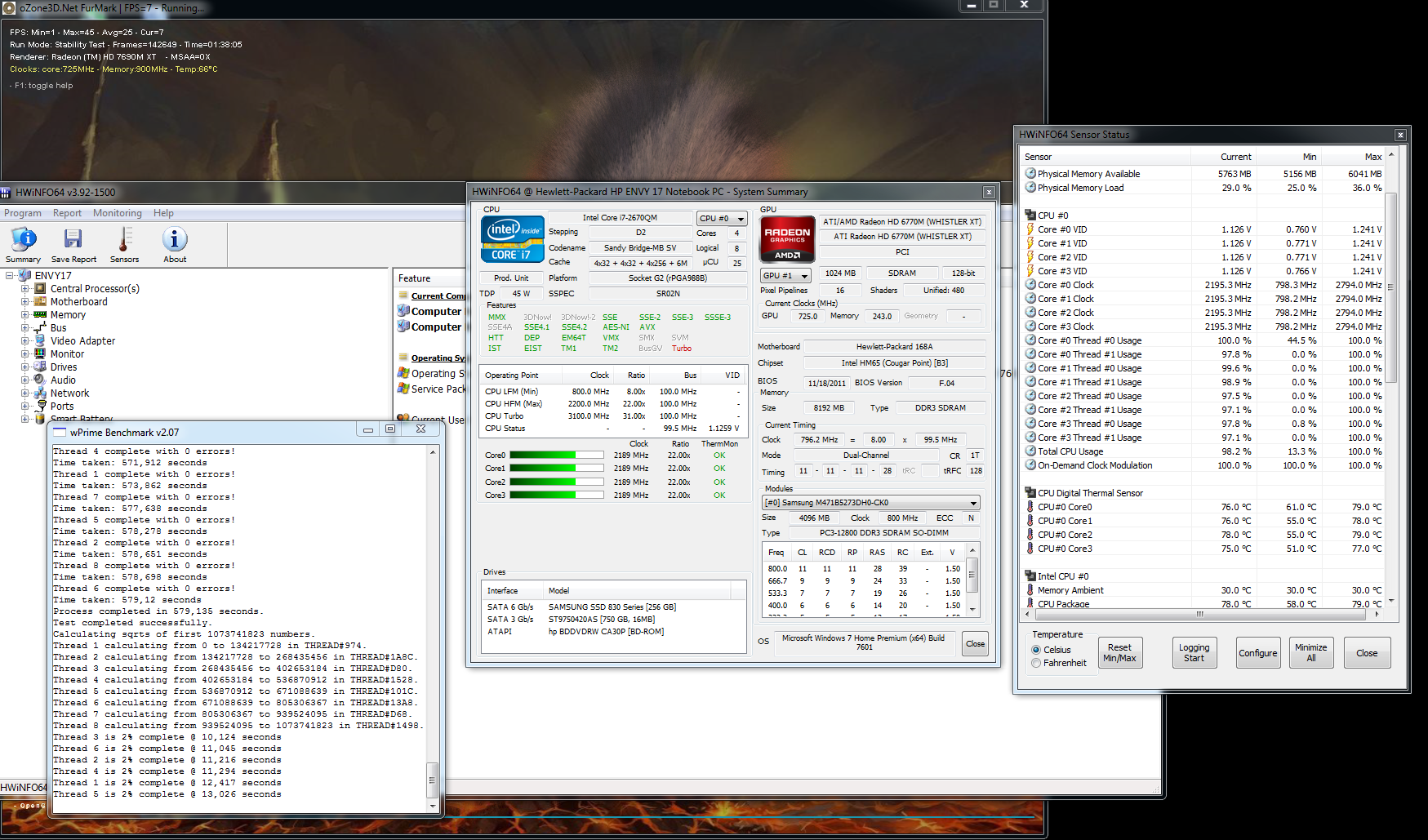Expand the Video Adapter tree node
1428x840 pixels.
pos(24,340)
